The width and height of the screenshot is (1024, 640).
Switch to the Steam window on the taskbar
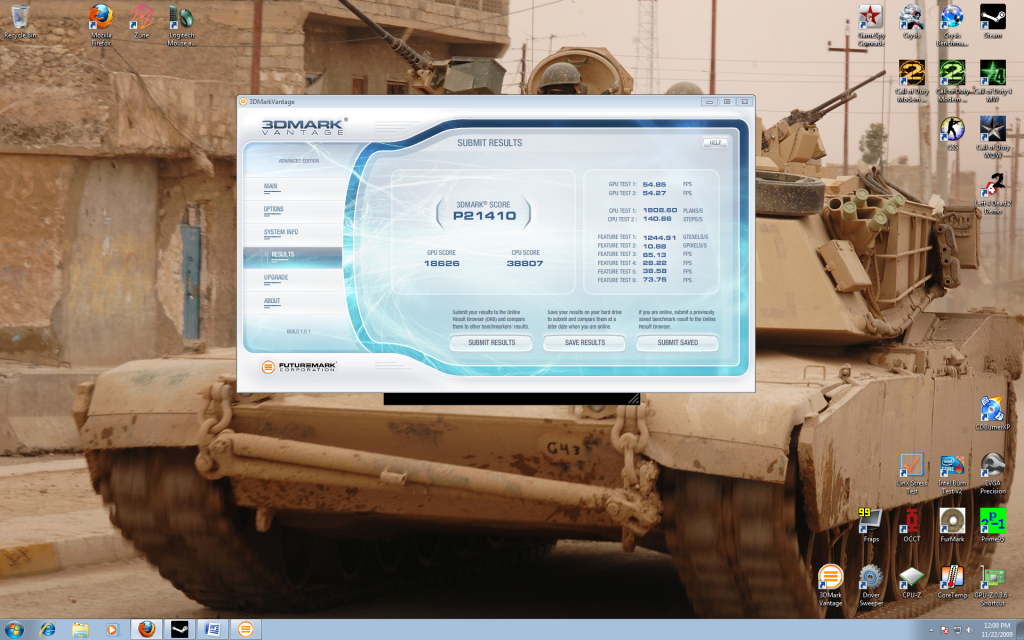(179, 630)
